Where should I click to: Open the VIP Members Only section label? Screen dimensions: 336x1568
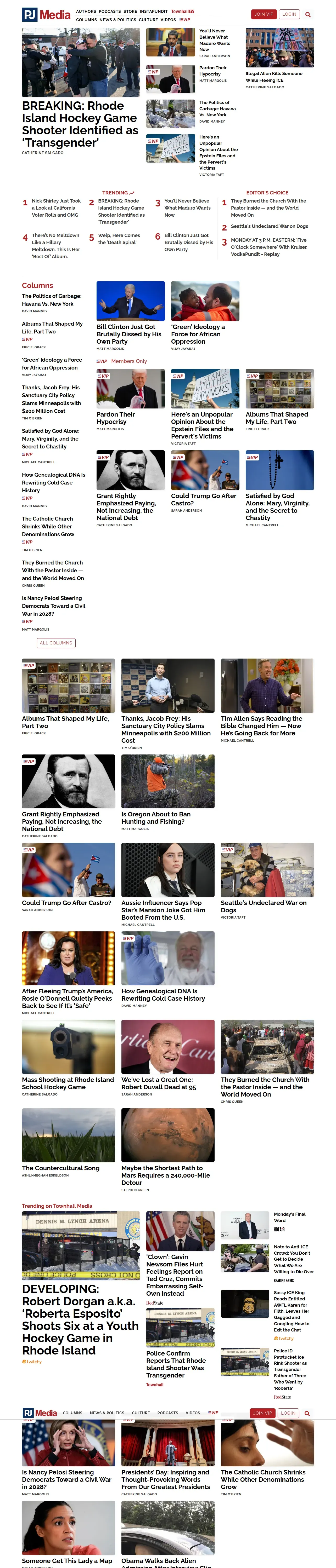pyautogui.click(x=122, y=361)
